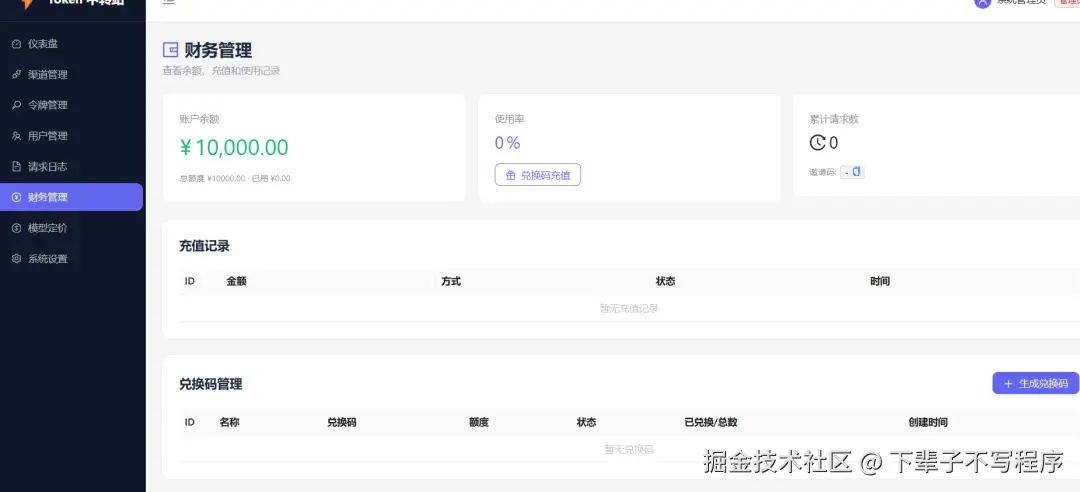Image resolution: width=1080 pixels, height=492 pixels.
Task: Click the 额度 column header
Action: point(479,422)
